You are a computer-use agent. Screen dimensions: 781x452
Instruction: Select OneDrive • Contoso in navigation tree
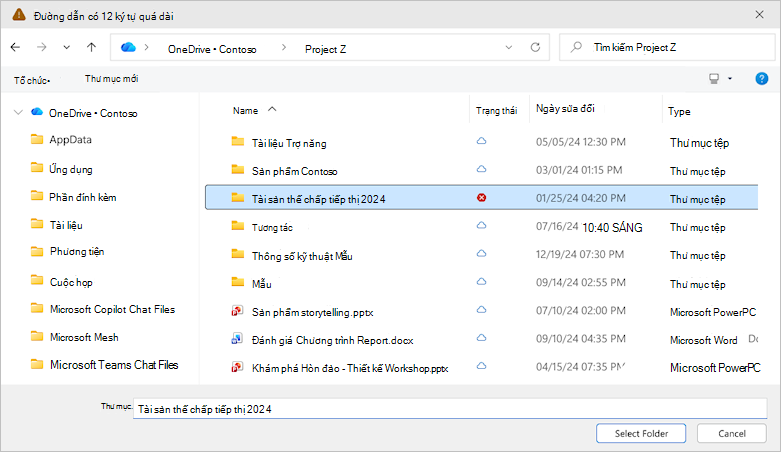93,113
